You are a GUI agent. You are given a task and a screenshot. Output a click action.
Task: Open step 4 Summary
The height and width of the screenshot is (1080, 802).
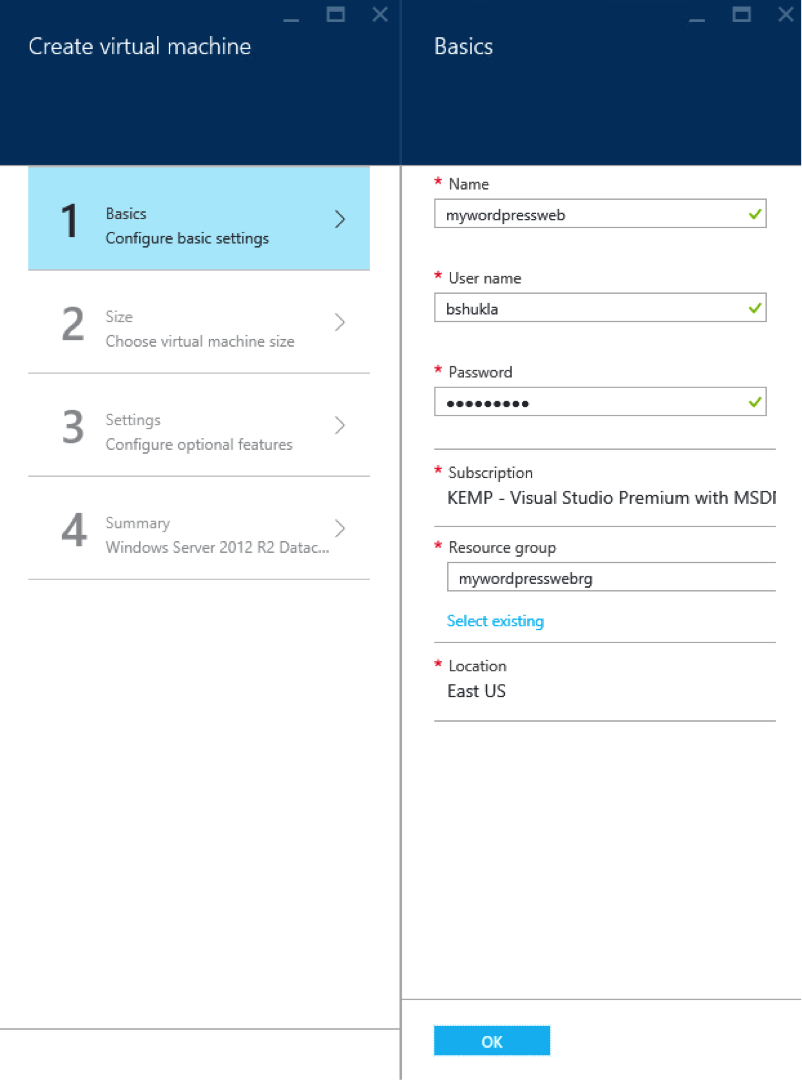198,528
